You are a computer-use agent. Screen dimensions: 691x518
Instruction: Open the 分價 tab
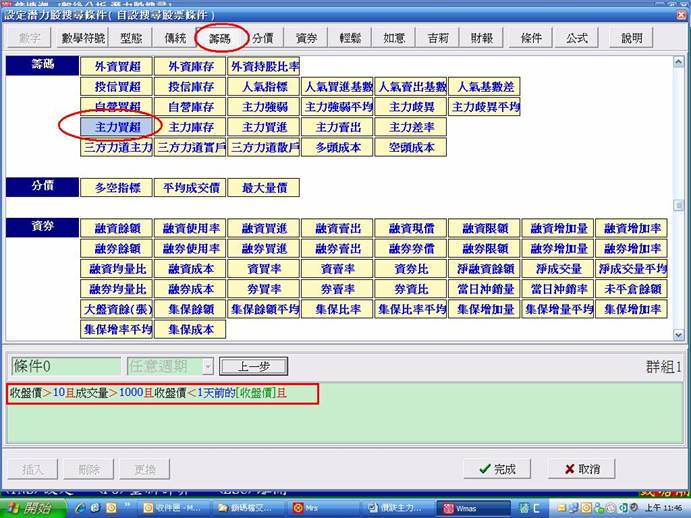263,38
